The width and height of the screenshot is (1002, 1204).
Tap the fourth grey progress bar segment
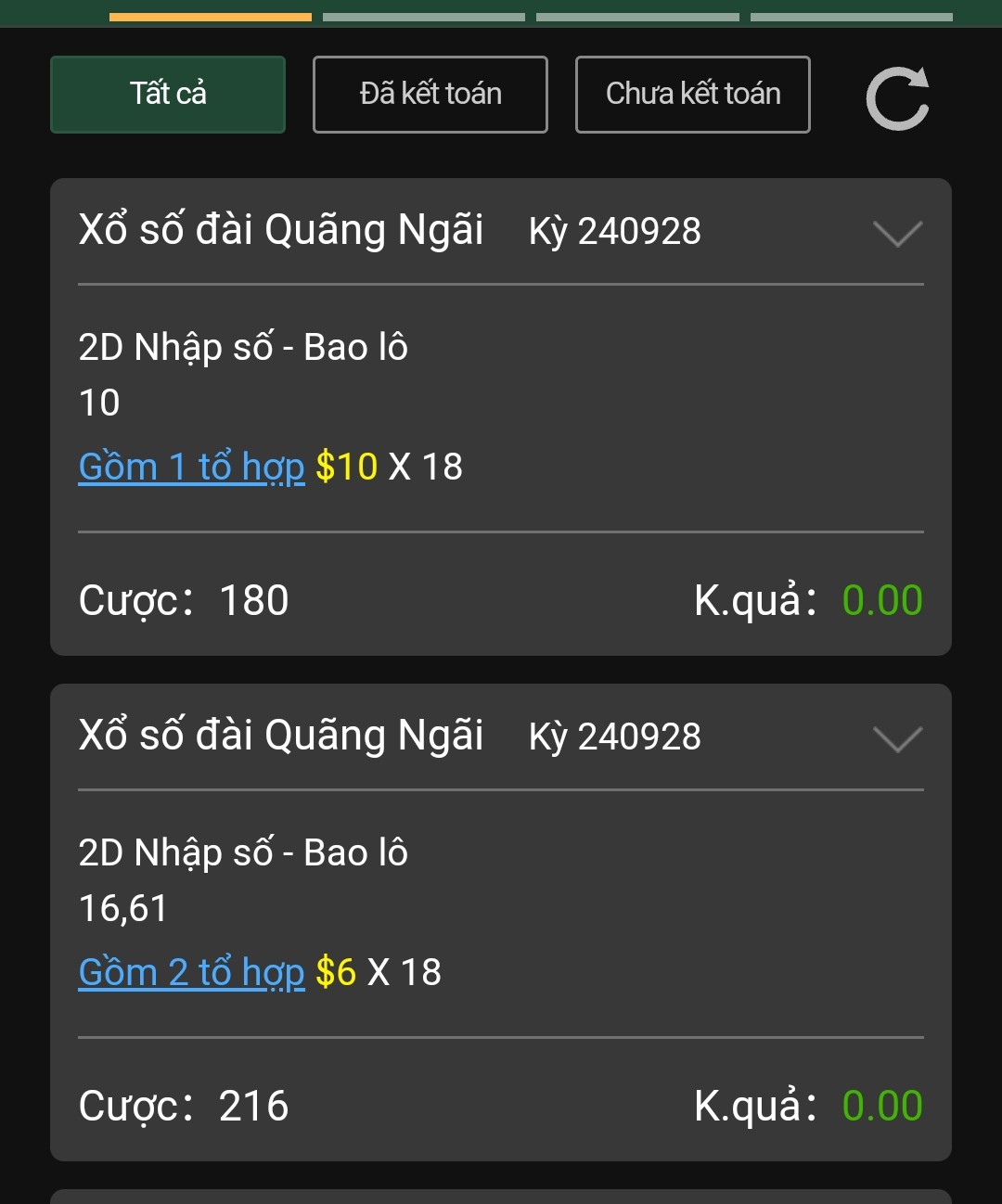point(852,17)
